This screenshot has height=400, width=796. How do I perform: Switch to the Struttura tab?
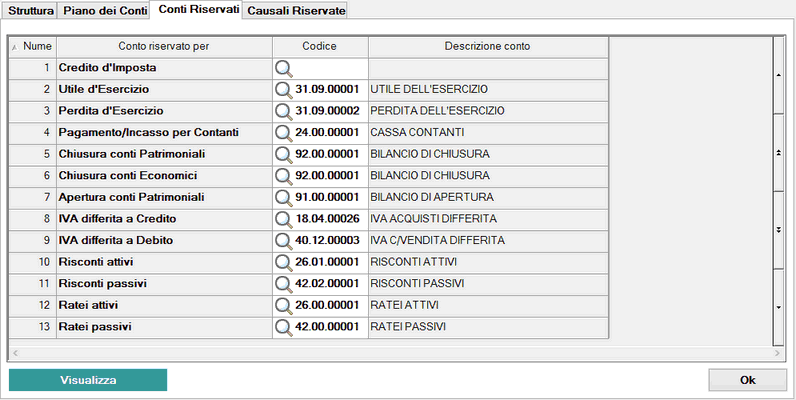[31, 11]
